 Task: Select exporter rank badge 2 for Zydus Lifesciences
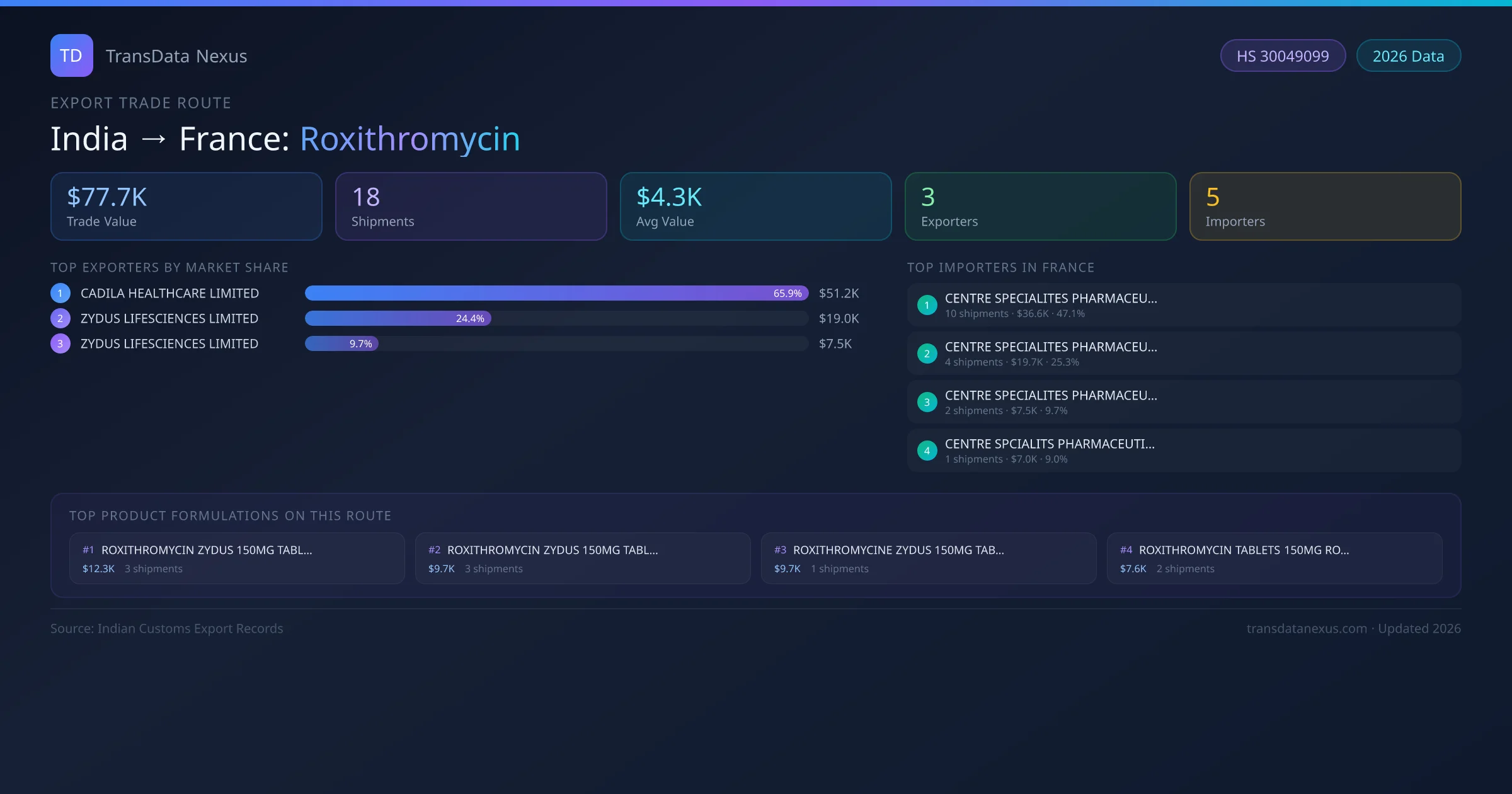(x=60, y=318)
